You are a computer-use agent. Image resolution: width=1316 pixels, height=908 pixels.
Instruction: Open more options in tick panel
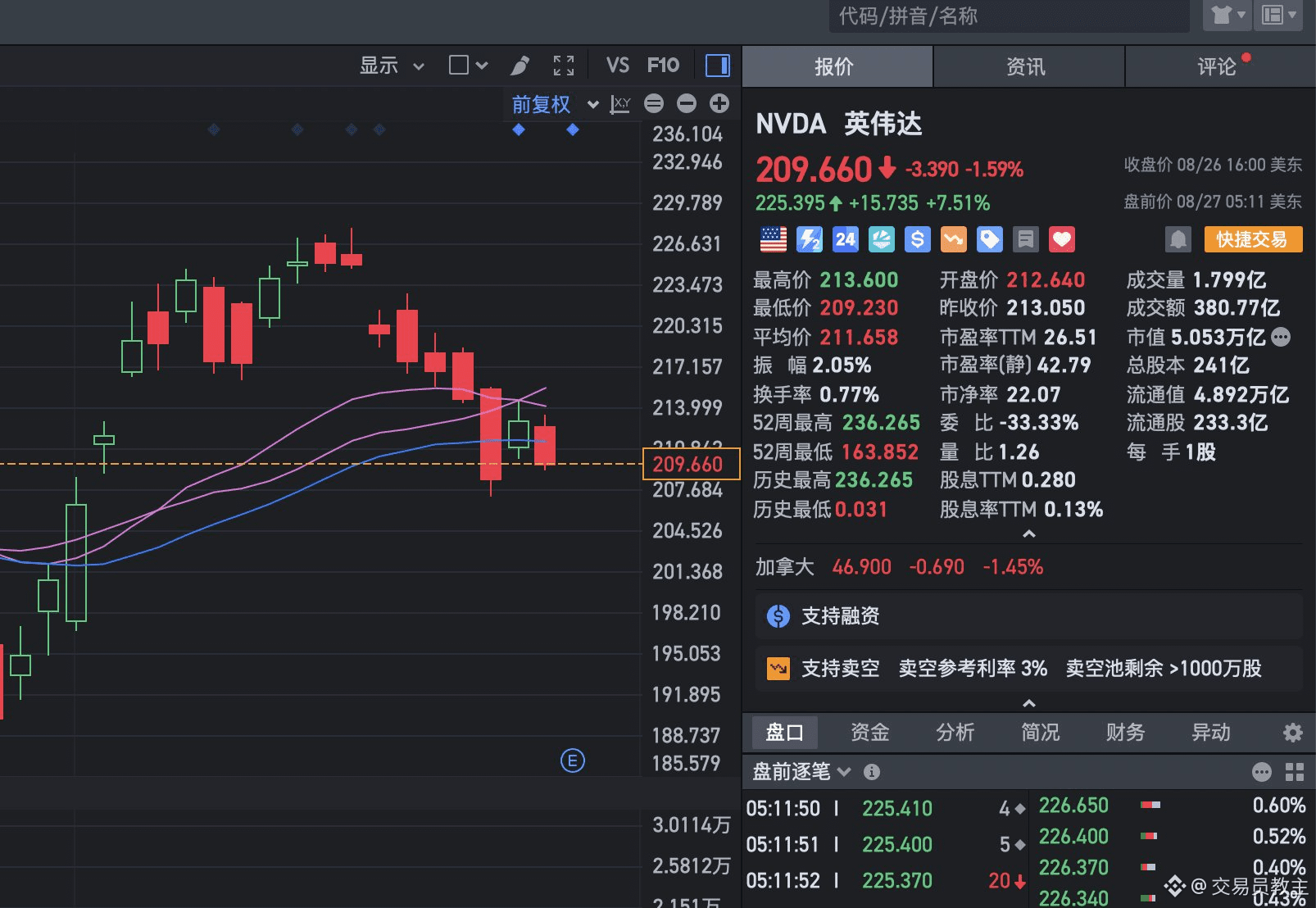coord(1262,772)
